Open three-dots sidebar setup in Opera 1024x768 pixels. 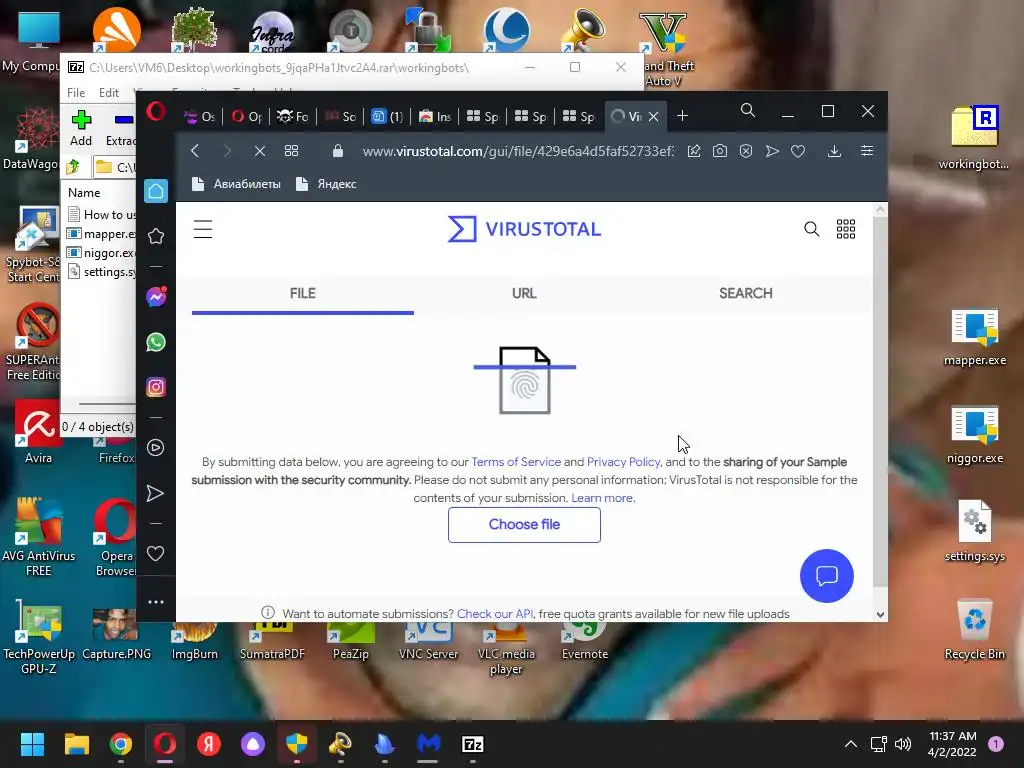tap(155, 602)
